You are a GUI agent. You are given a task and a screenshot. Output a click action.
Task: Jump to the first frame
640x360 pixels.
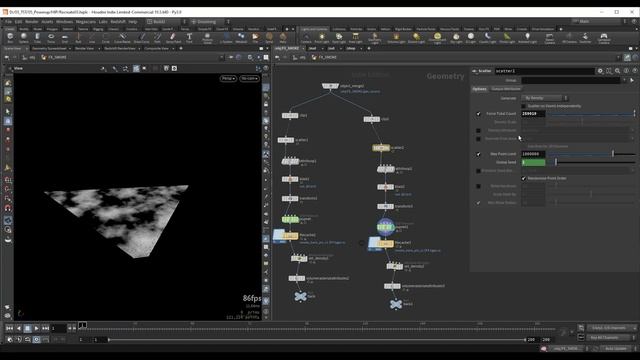tap(9, 328)
